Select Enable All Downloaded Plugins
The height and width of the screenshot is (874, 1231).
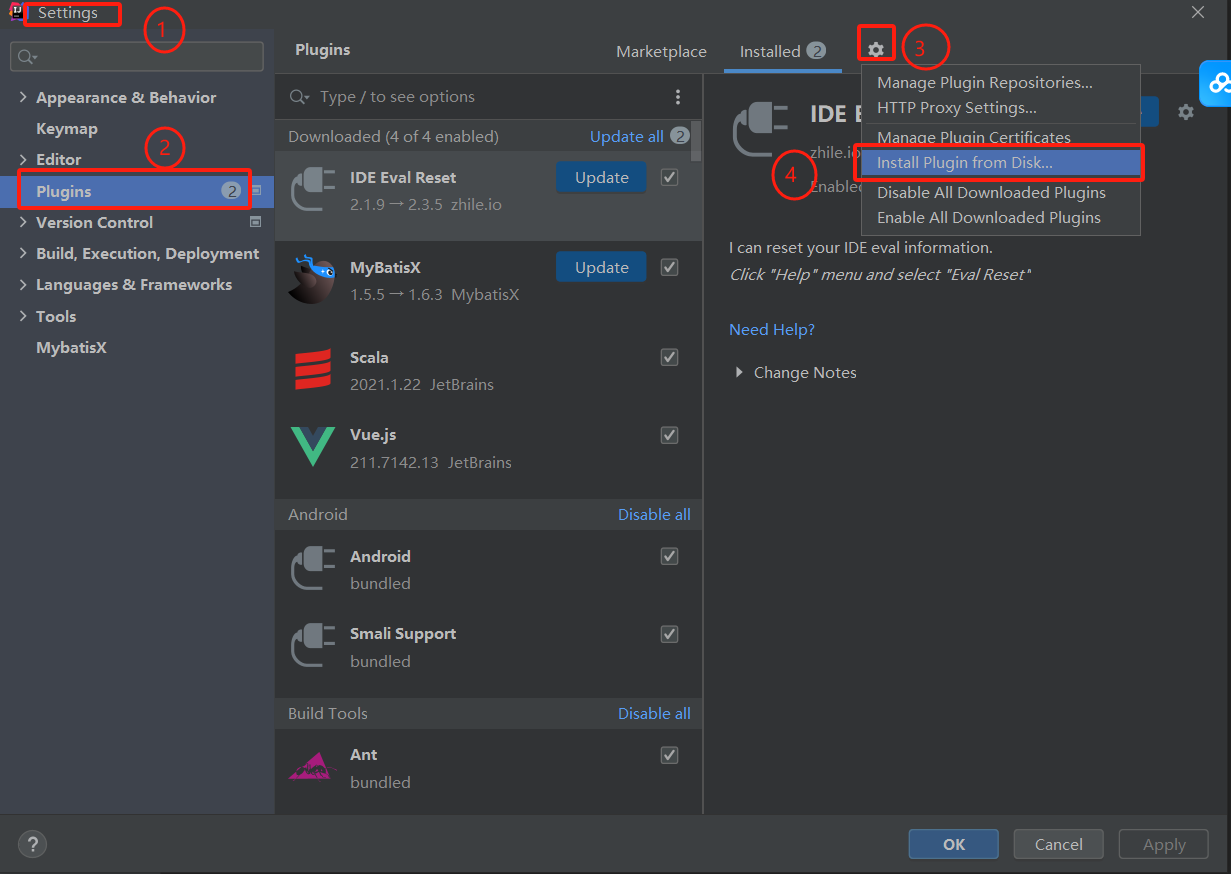tap(1001, 218)
